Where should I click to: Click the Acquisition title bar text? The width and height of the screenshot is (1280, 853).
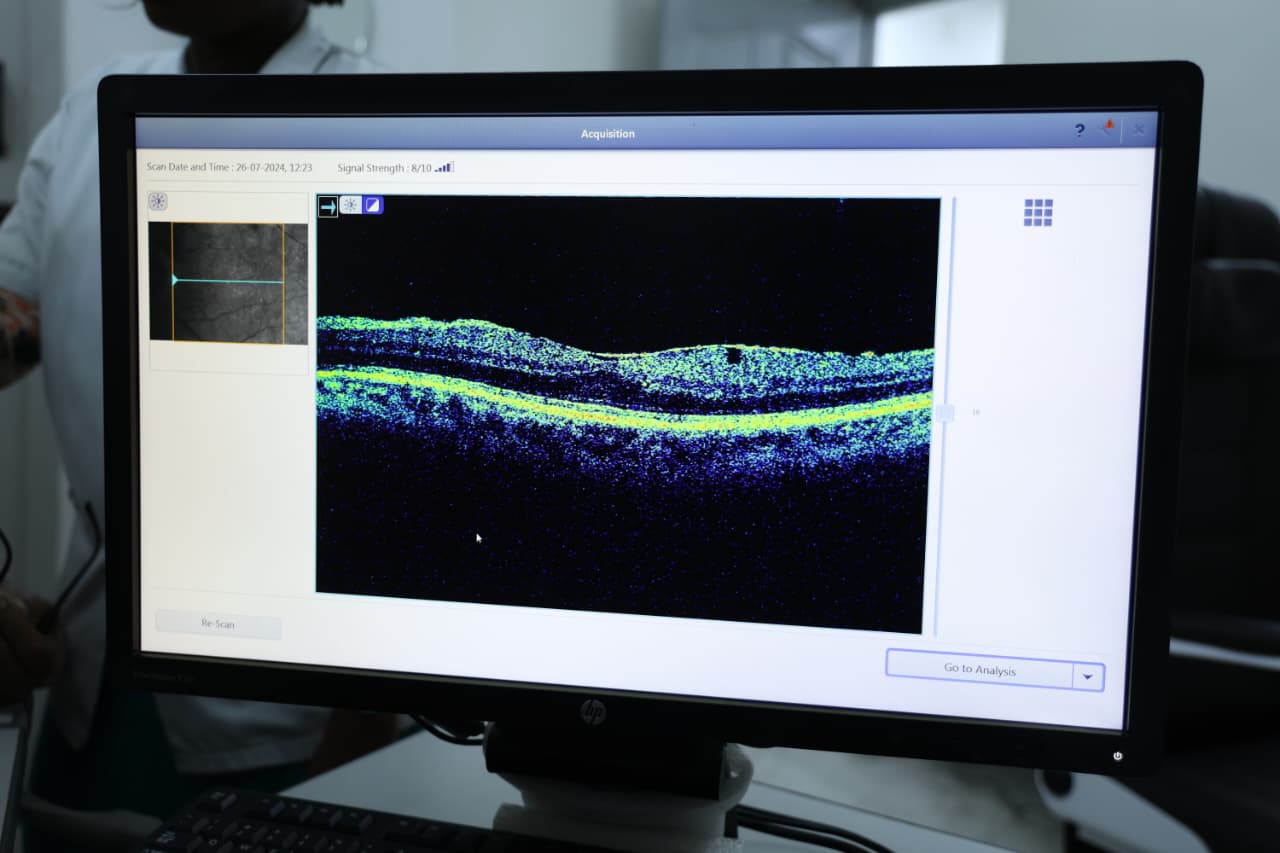(608, 134)
